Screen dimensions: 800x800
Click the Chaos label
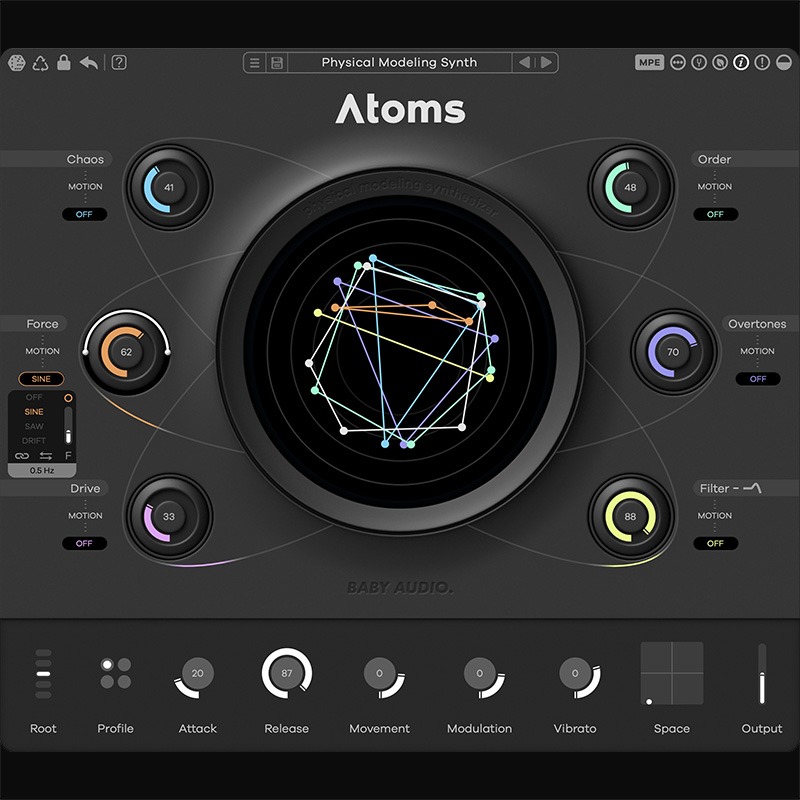tap(85, 159)
